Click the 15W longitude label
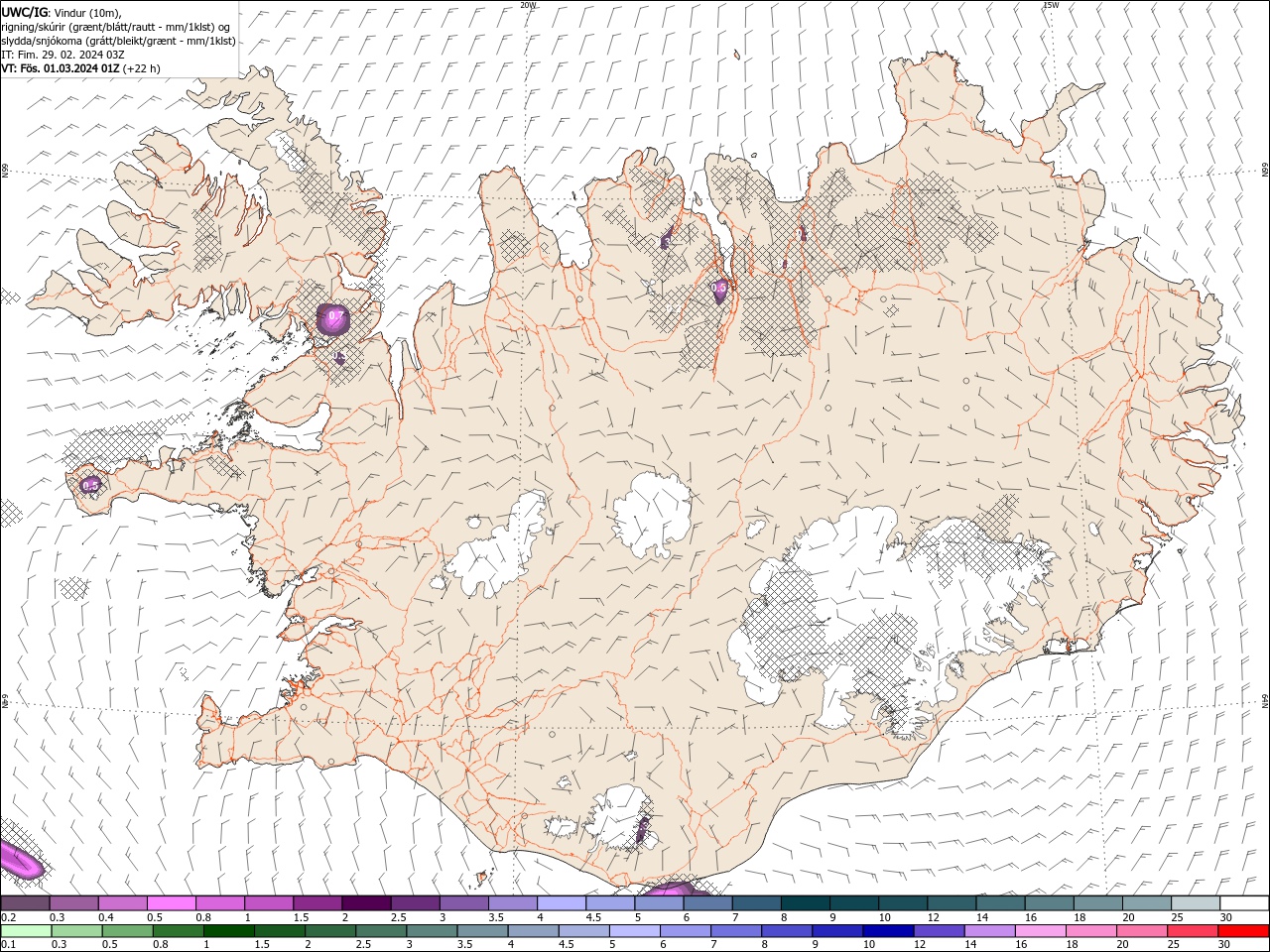The height and width of the screenshot is (952, 1270). [x=1052, y=5]
